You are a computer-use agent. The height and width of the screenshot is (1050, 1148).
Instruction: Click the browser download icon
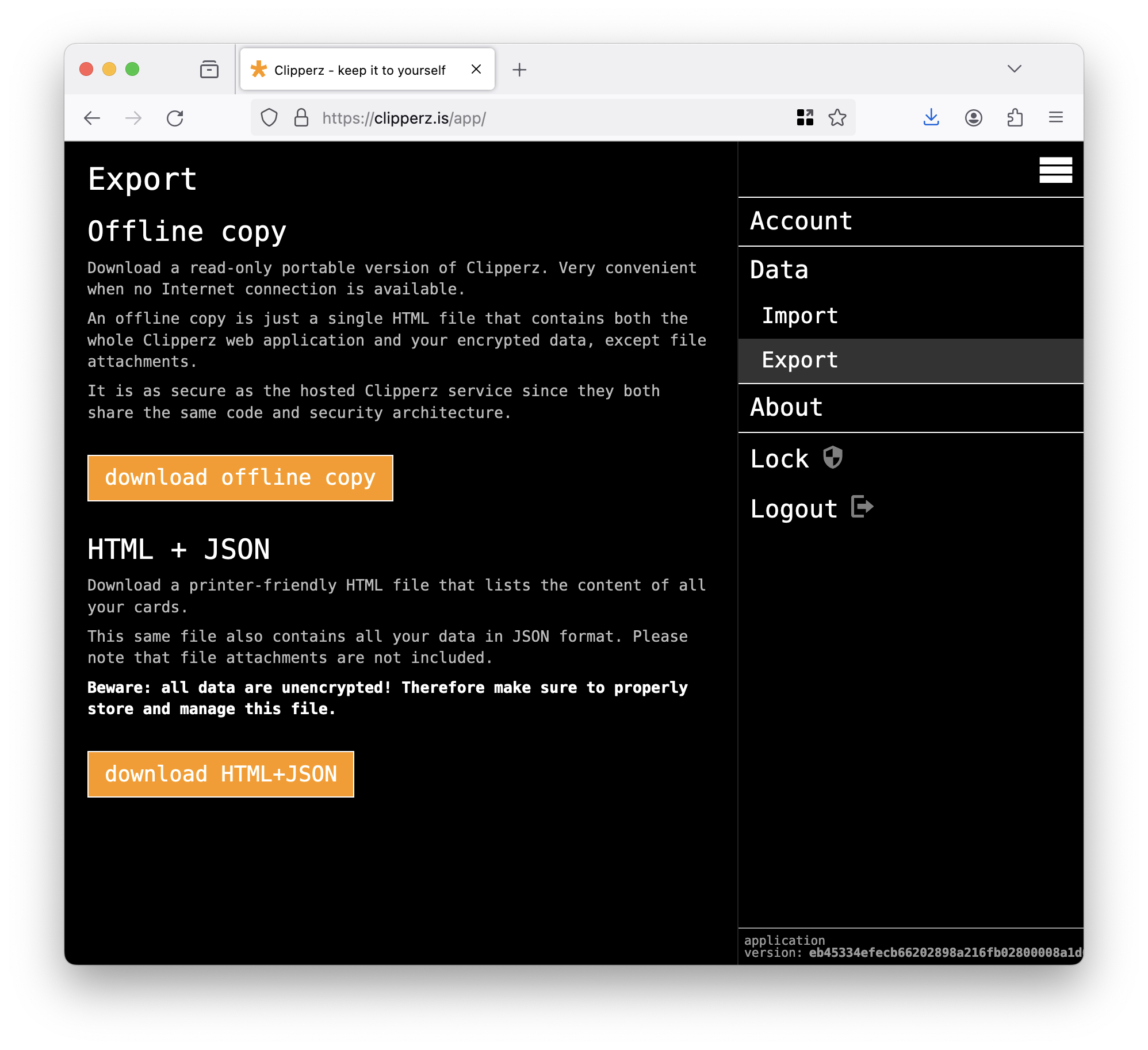coord(930,118)
